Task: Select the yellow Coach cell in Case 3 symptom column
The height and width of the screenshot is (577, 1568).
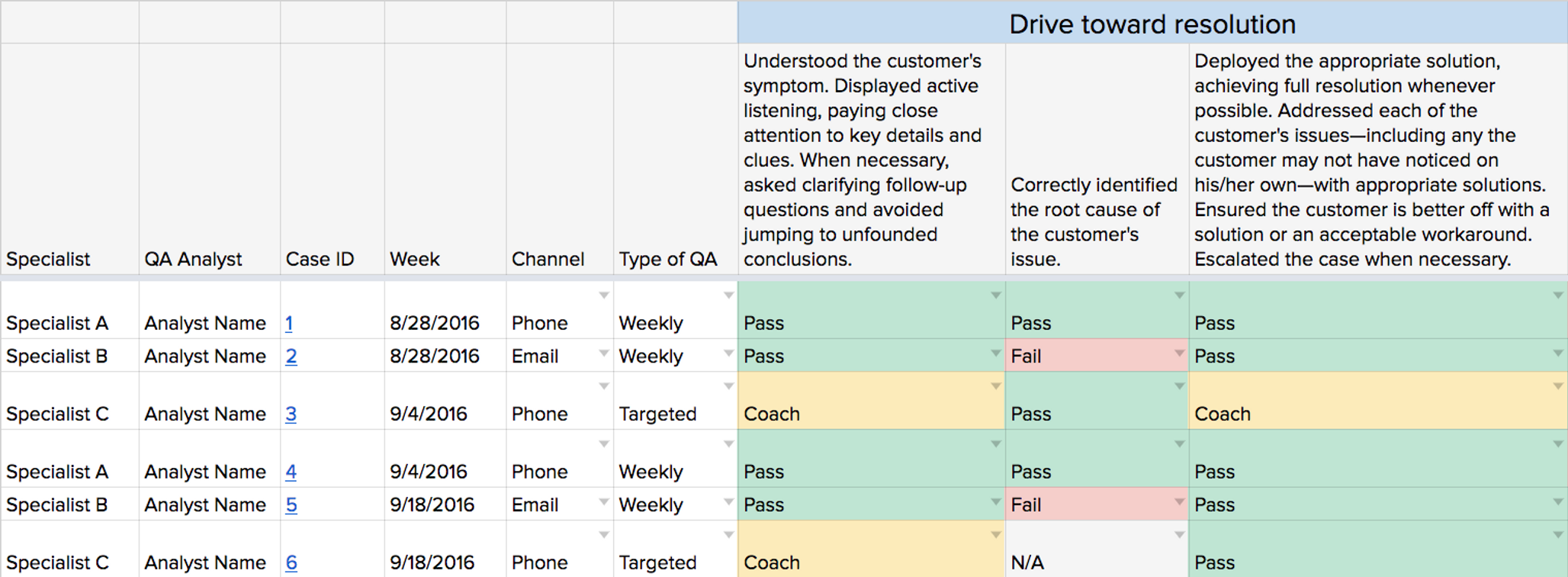Action: 872,401
